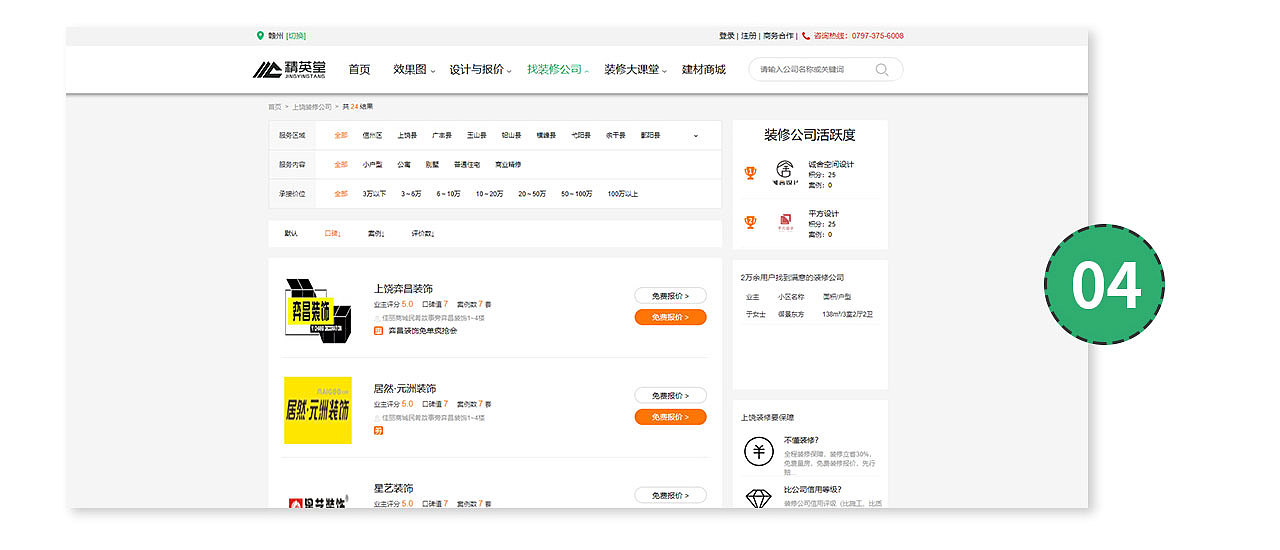1280x550 pixels.
Task: Click the yen coin icon beside 不懂装修
Action: coord(759,452)
